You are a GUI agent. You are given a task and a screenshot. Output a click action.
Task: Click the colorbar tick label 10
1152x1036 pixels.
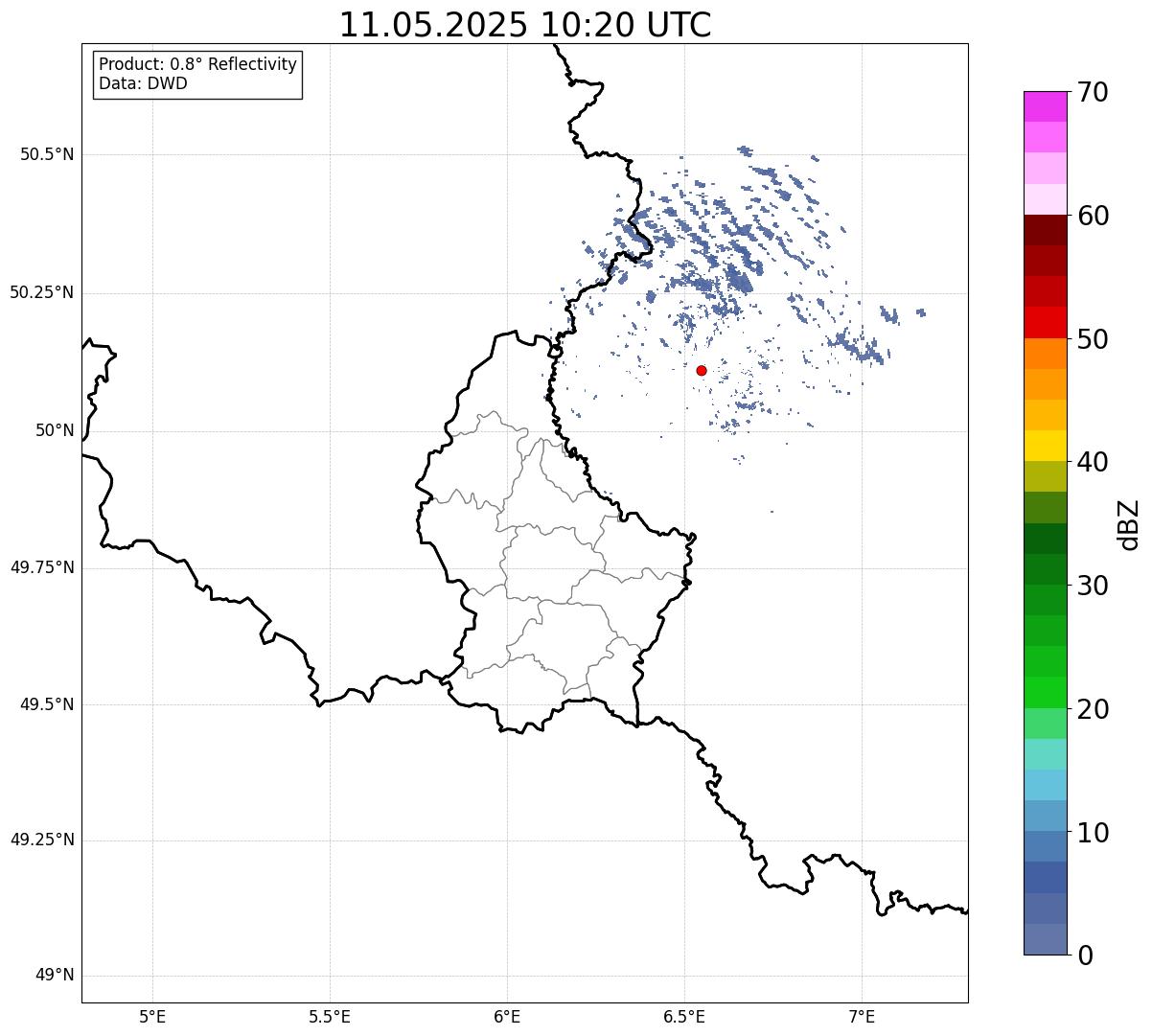(x=1093, y=832)
